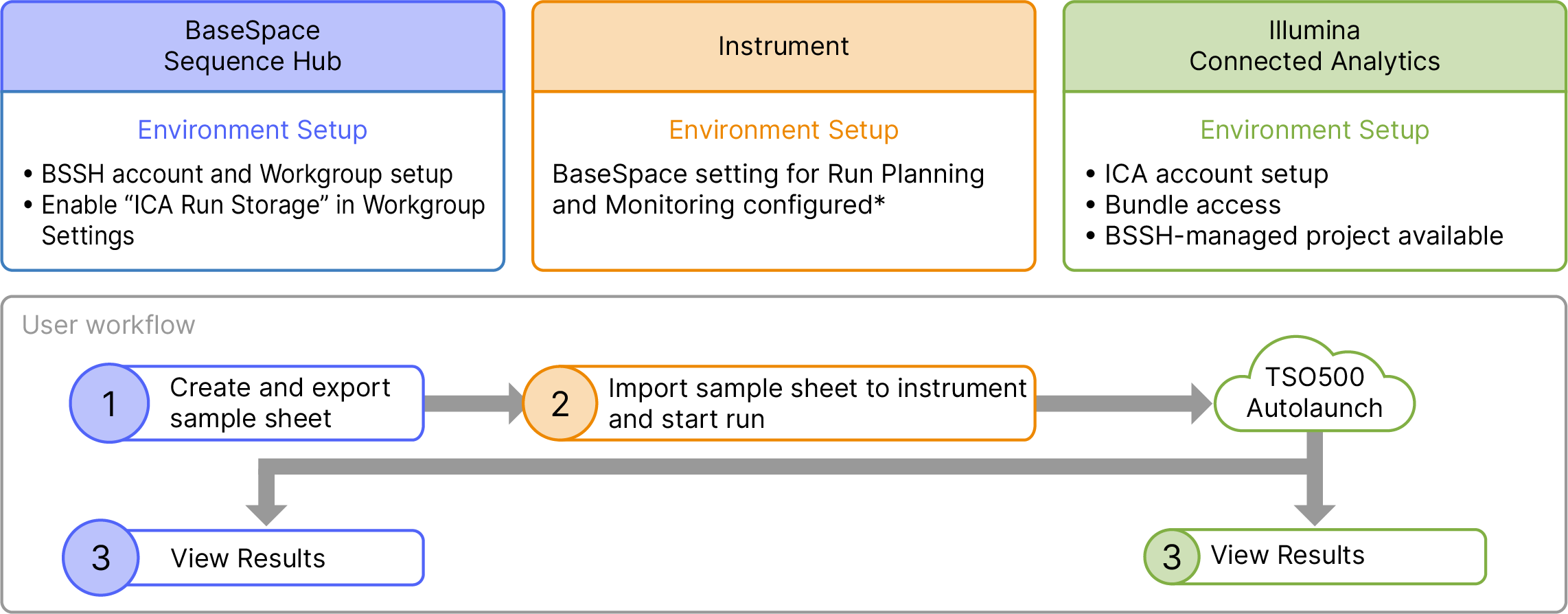Click the blue step 1 circle

click(109, 403)
